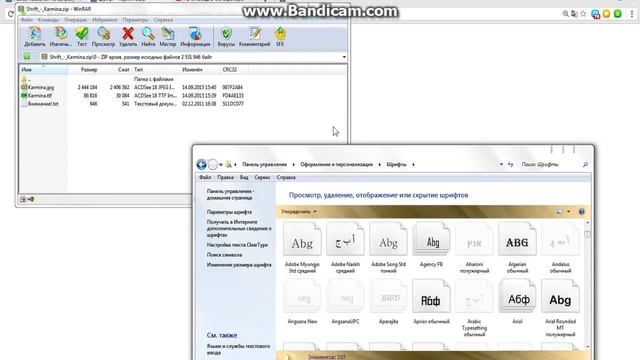
Task: Open the Настройка текста ClearType link
Action: click(237, 245)
